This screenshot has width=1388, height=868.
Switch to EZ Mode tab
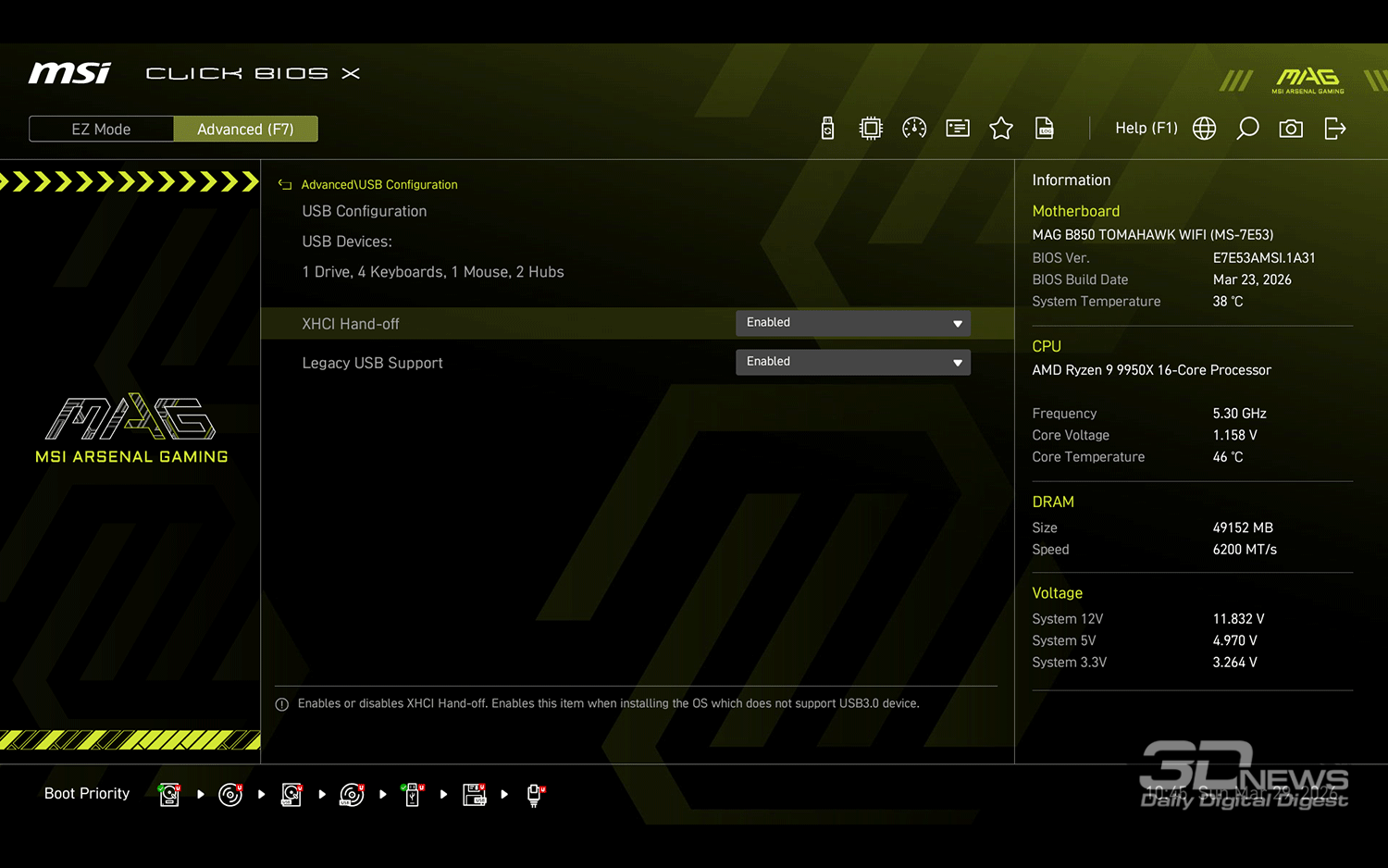[101, 130]
